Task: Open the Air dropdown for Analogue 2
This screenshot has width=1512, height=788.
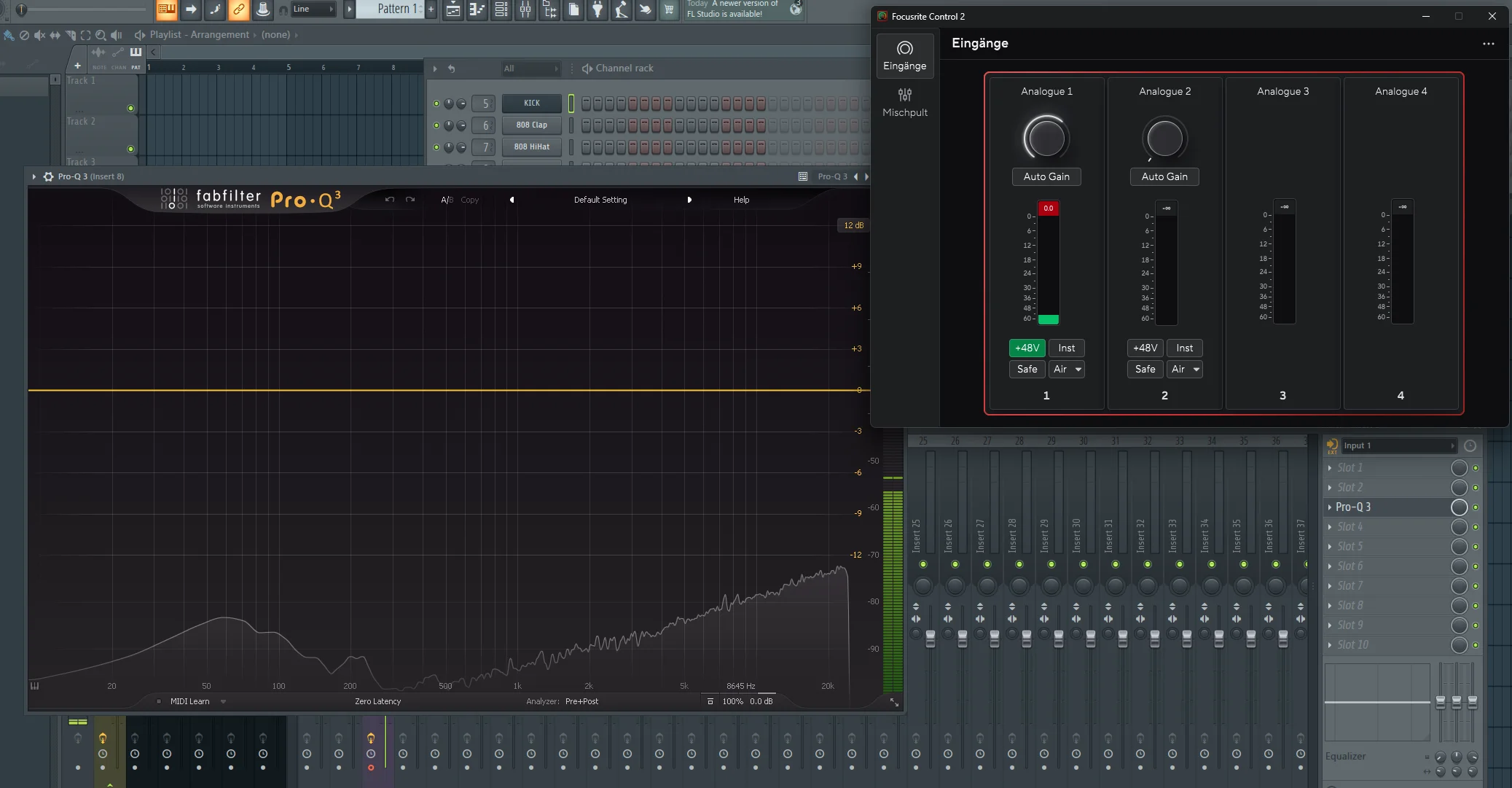Action: (1185, 370)
